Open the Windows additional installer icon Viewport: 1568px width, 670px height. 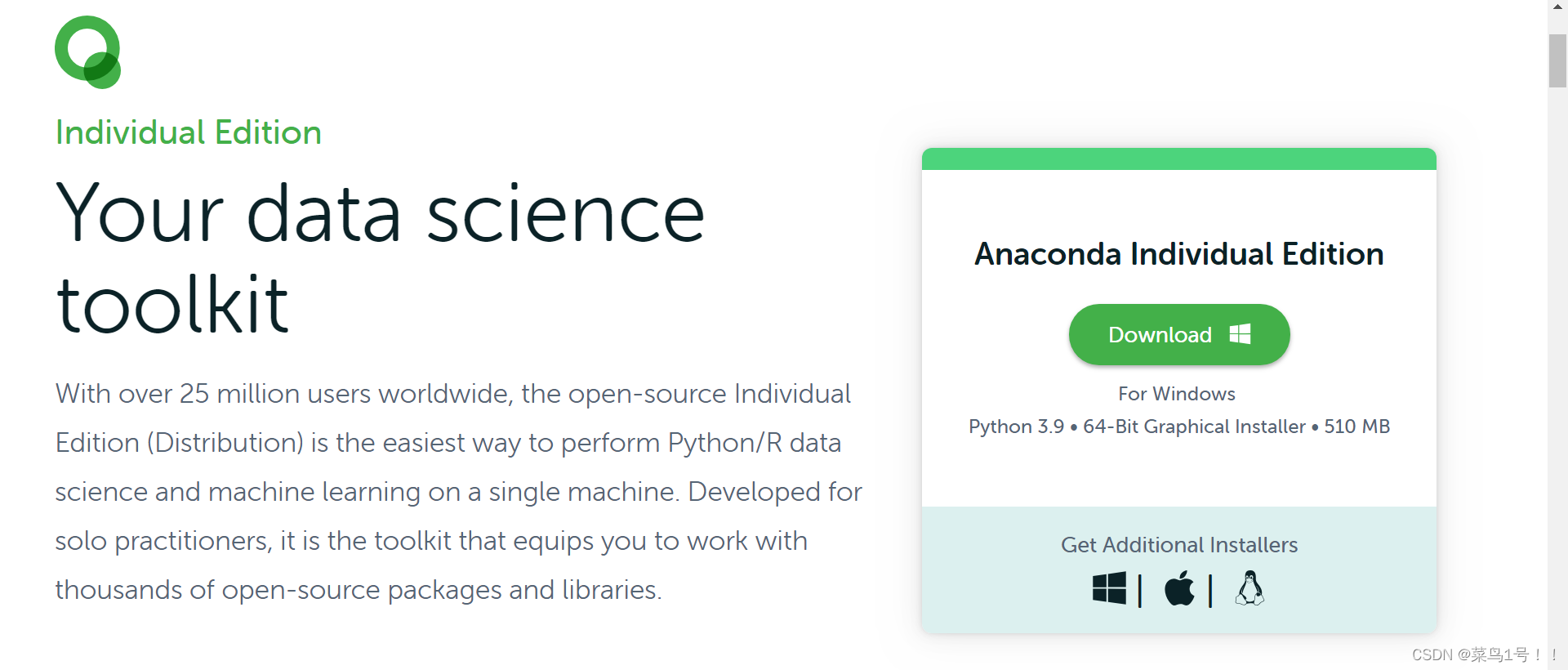[1109, 588]
